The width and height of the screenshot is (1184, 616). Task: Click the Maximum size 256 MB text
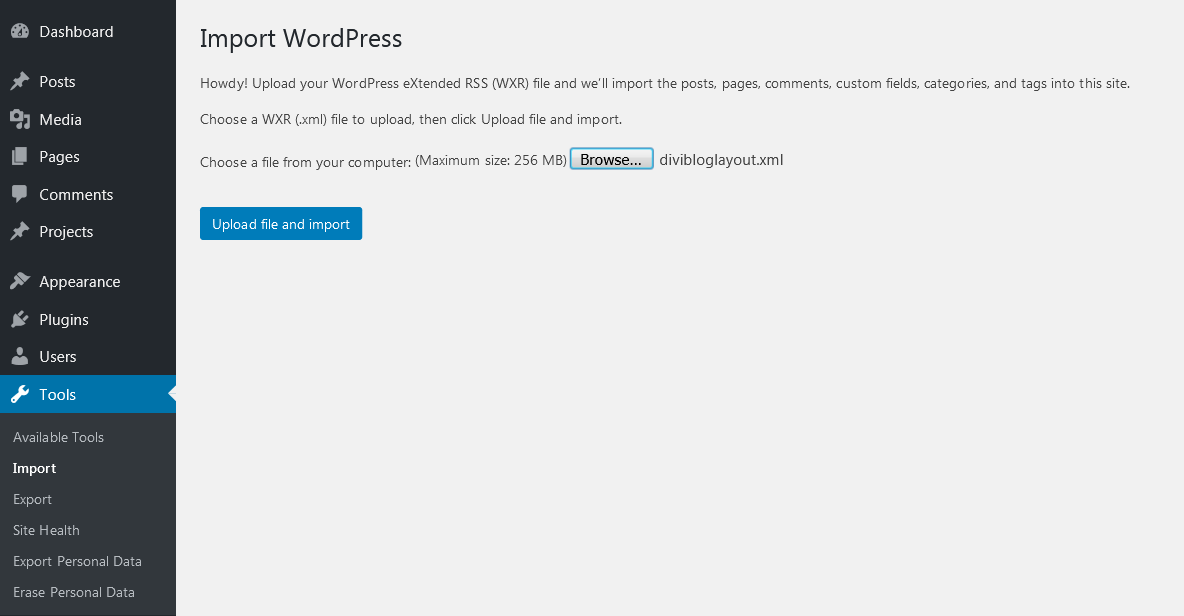(x=491, y=160)
